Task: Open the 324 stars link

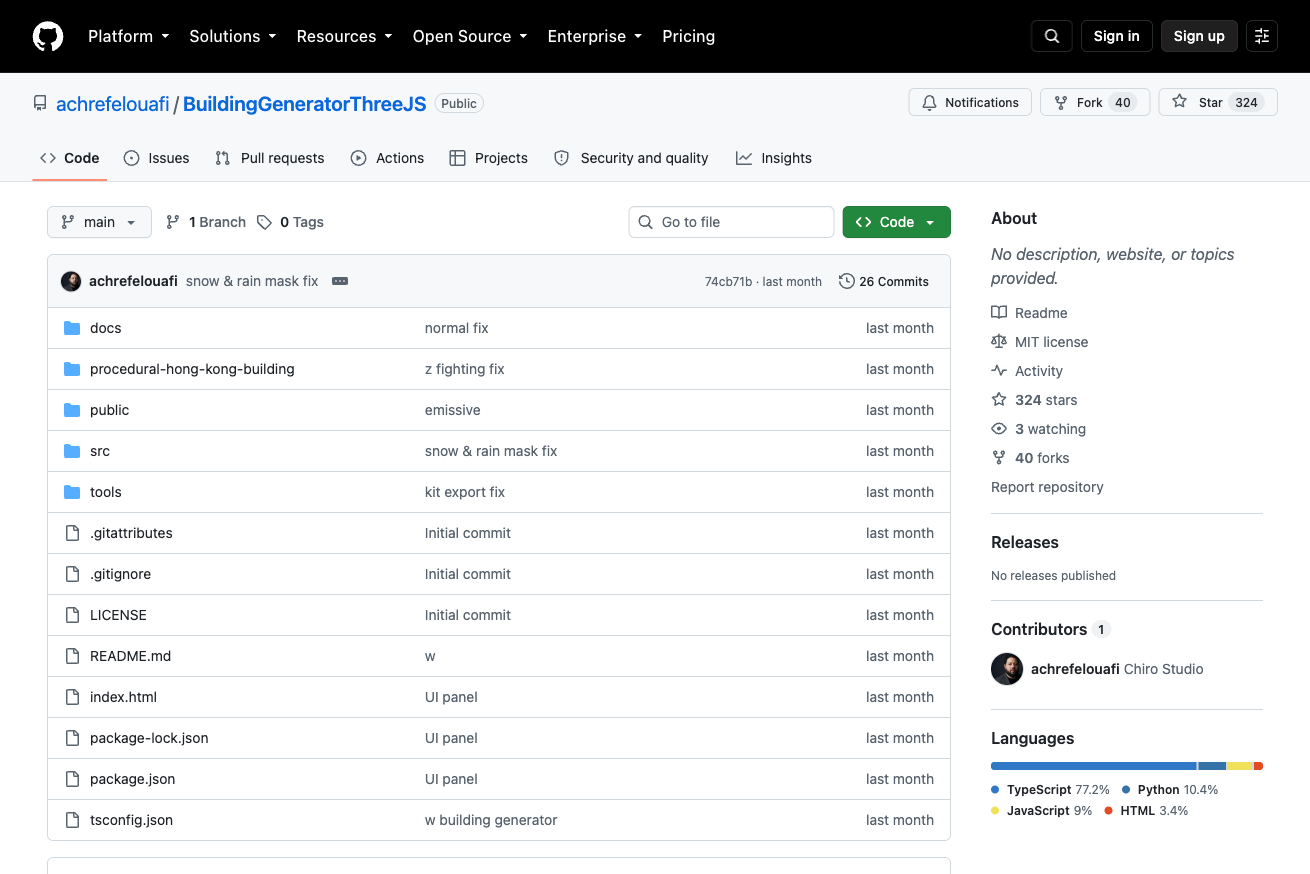Action: [x=1046, y=400]
